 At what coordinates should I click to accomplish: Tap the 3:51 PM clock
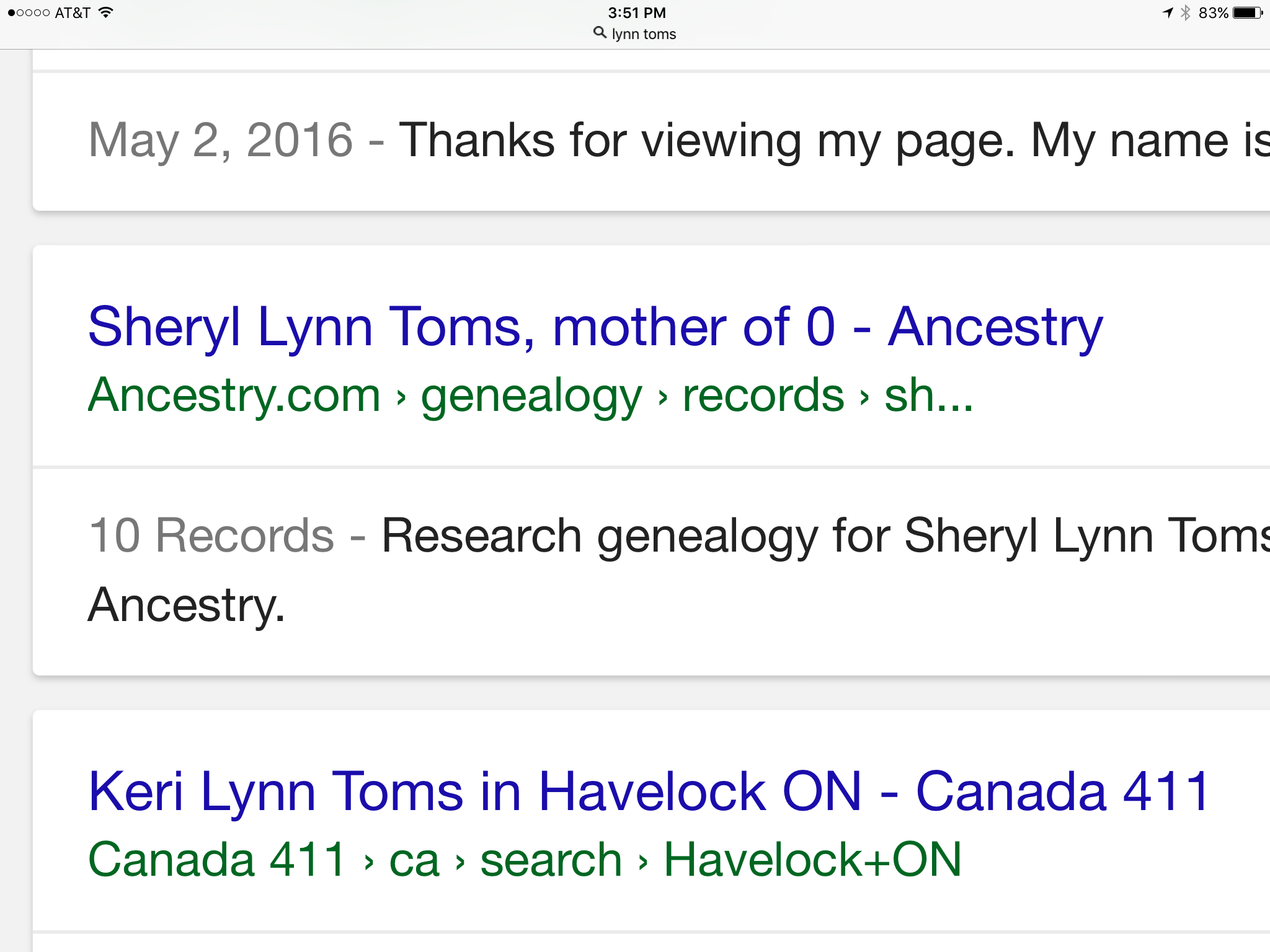[636, 12]
